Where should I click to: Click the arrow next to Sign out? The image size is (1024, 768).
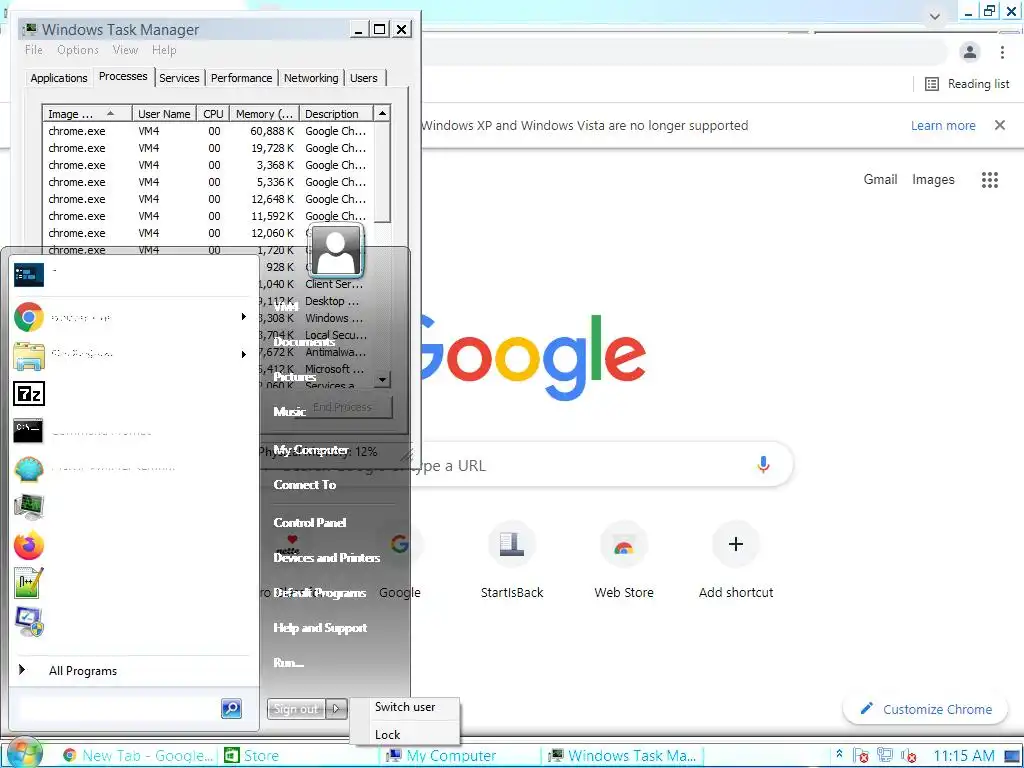[336, 709]
